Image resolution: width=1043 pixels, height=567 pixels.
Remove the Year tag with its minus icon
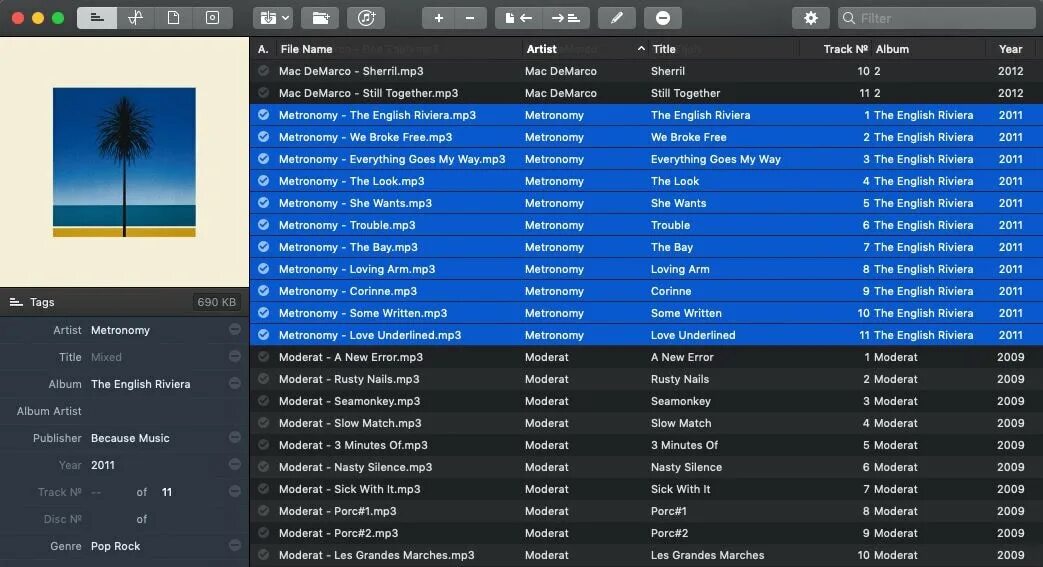coord(235,464)
